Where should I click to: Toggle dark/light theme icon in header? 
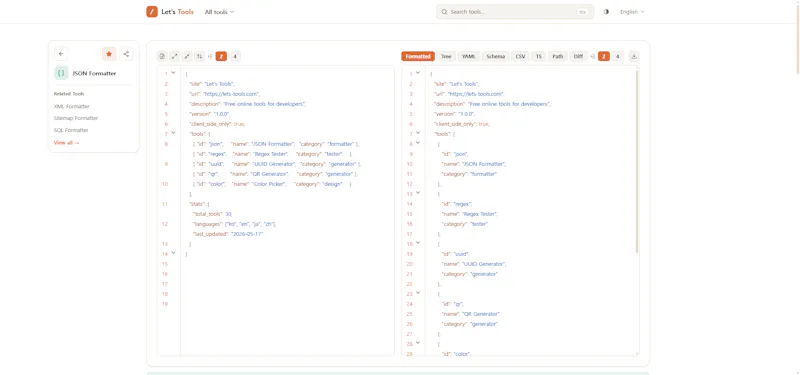pyautogui.click(x=606, y=12)
